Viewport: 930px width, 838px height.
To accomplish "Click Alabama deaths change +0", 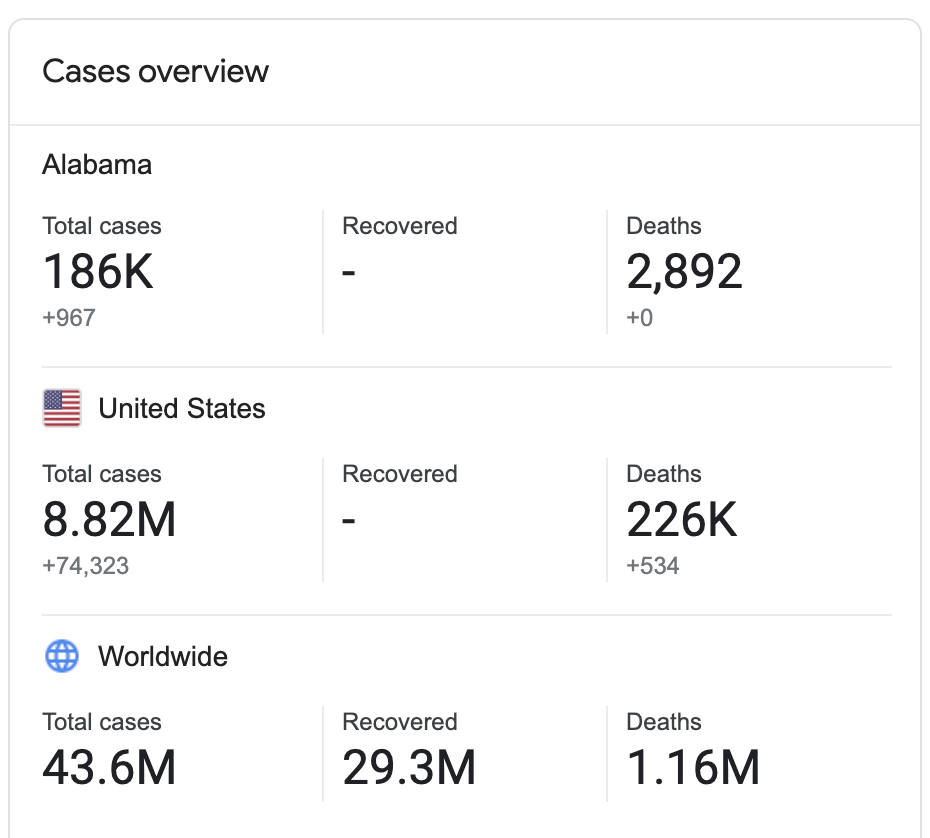I will (640, 318).
